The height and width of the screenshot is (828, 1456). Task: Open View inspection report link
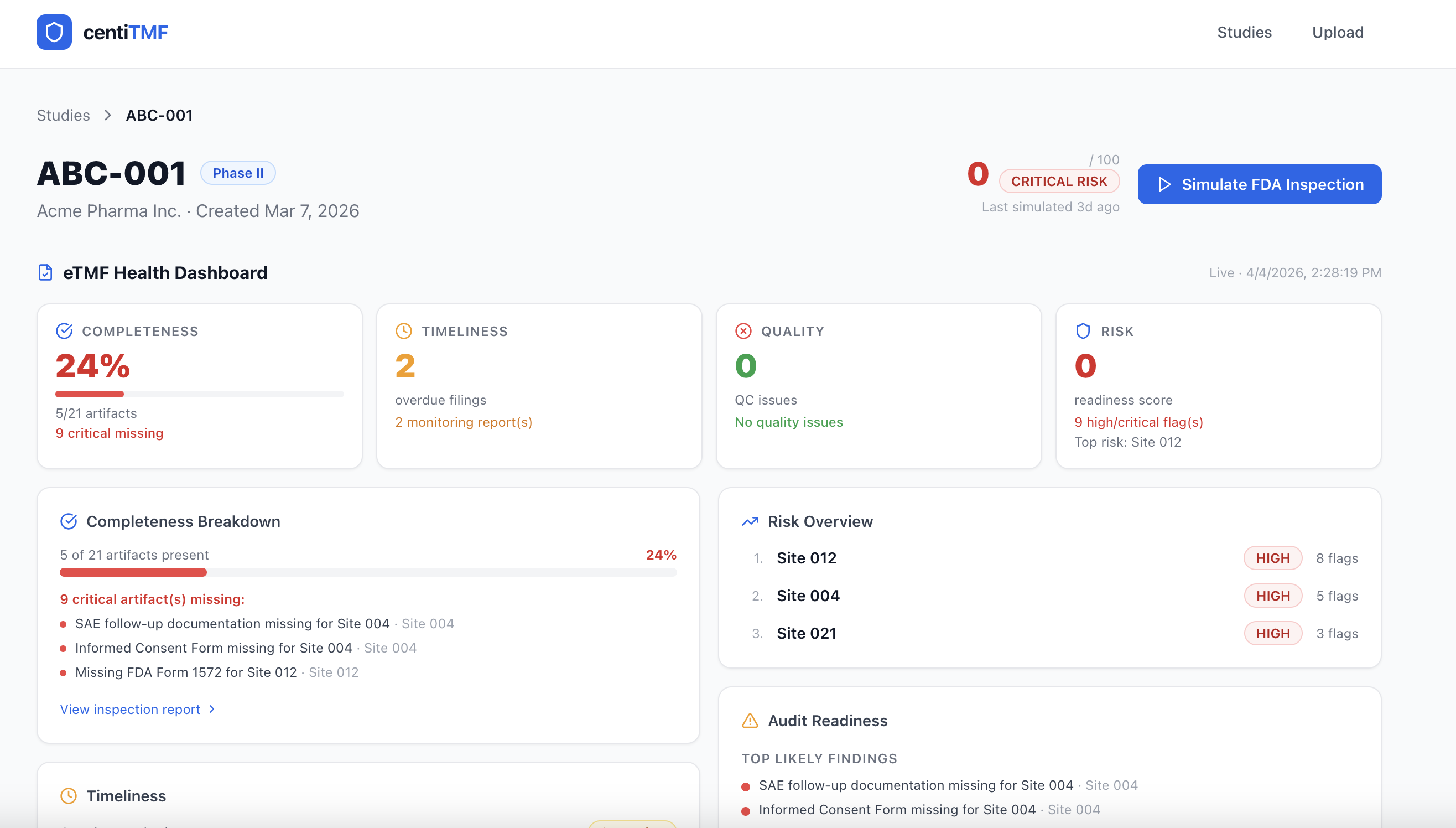(x=130, y=709)
